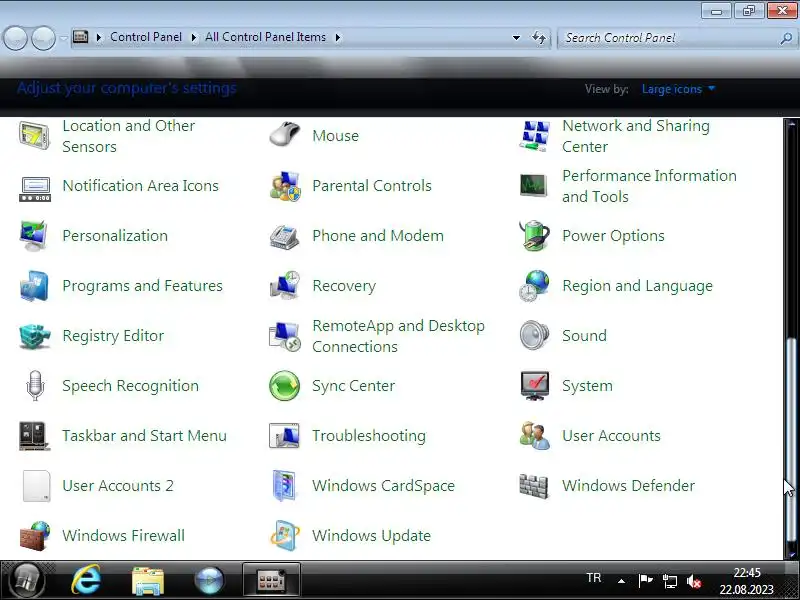
Task: Open Network and Sharing Center icon
Action: point(534,136)
